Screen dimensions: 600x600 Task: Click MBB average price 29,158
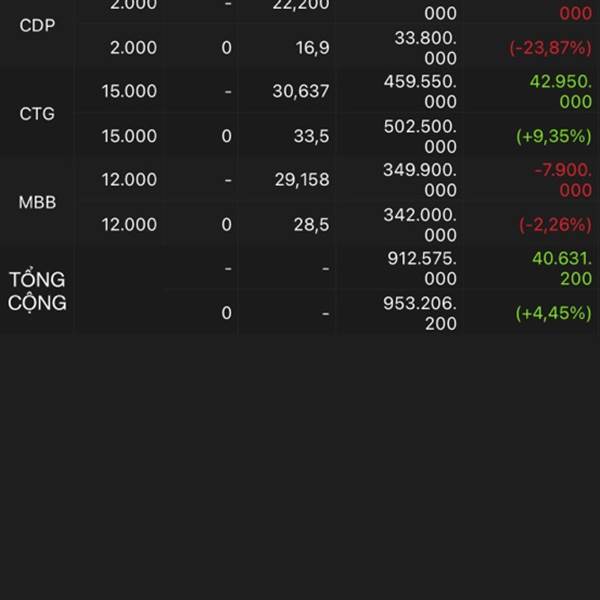(302, 180)
